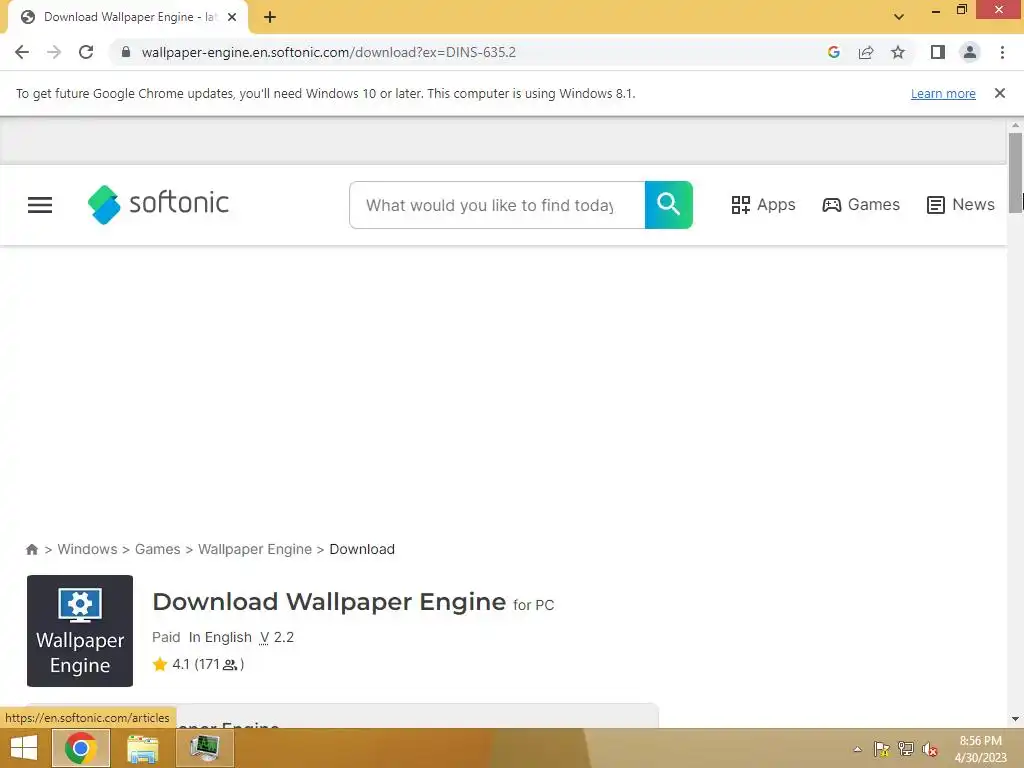Open File Explorer from taskbar
The image size is (1024, 768).
[x=142, y=748]
